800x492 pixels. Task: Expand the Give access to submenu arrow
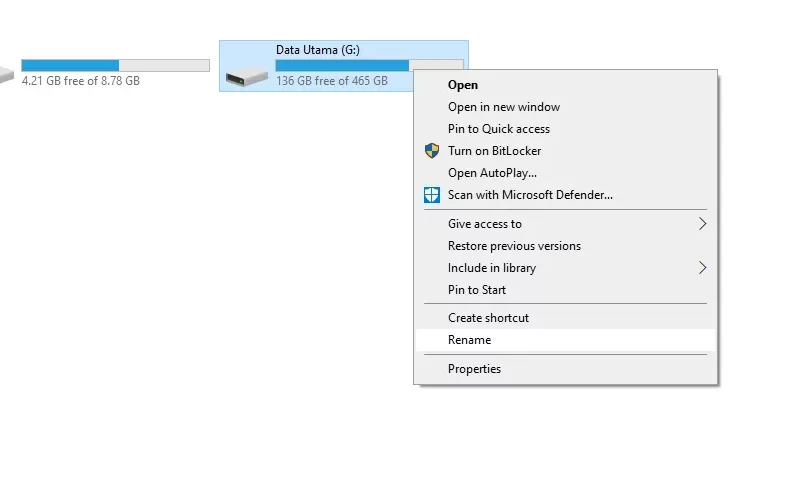pyautogui.click(x=703, y=224)
